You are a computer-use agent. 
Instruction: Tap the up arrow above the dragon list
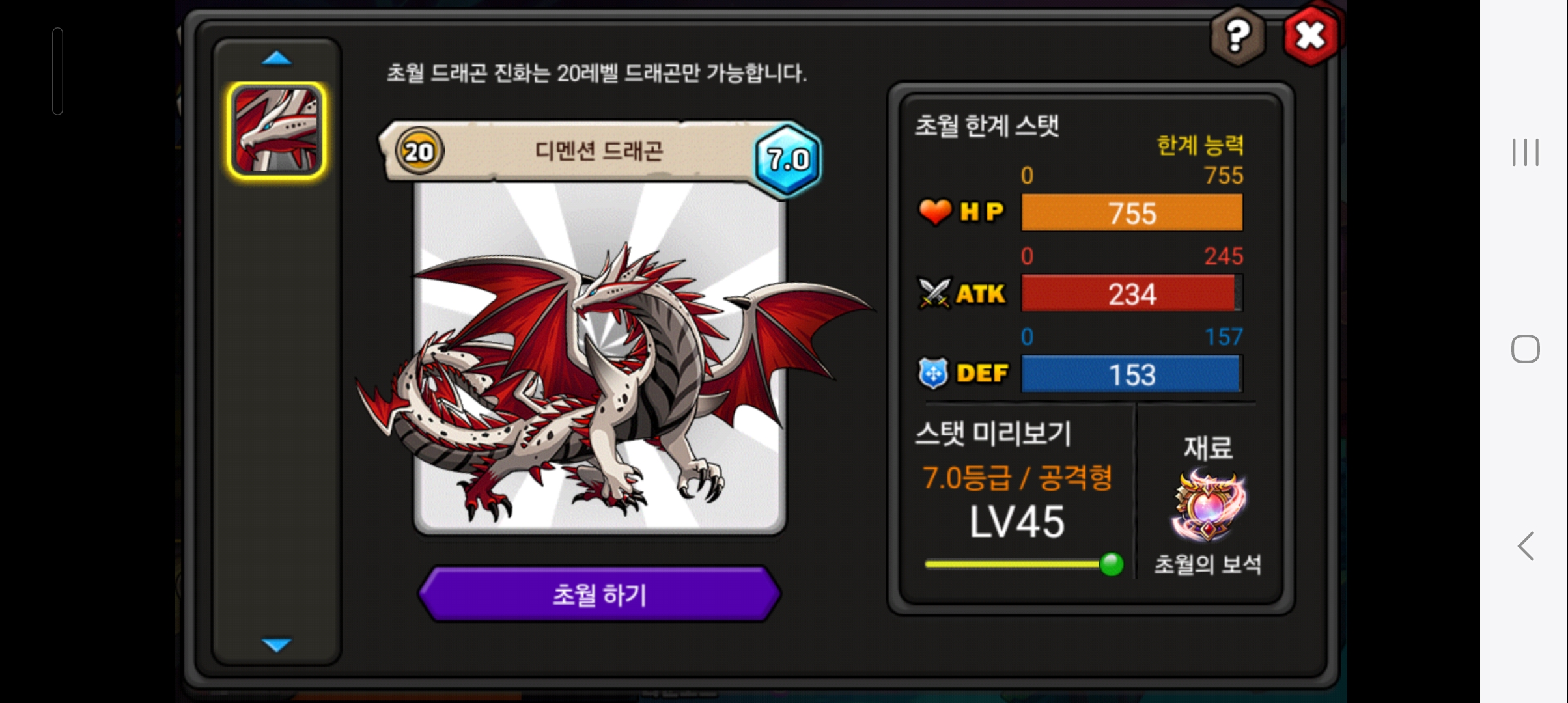click(x=276, y=59)
